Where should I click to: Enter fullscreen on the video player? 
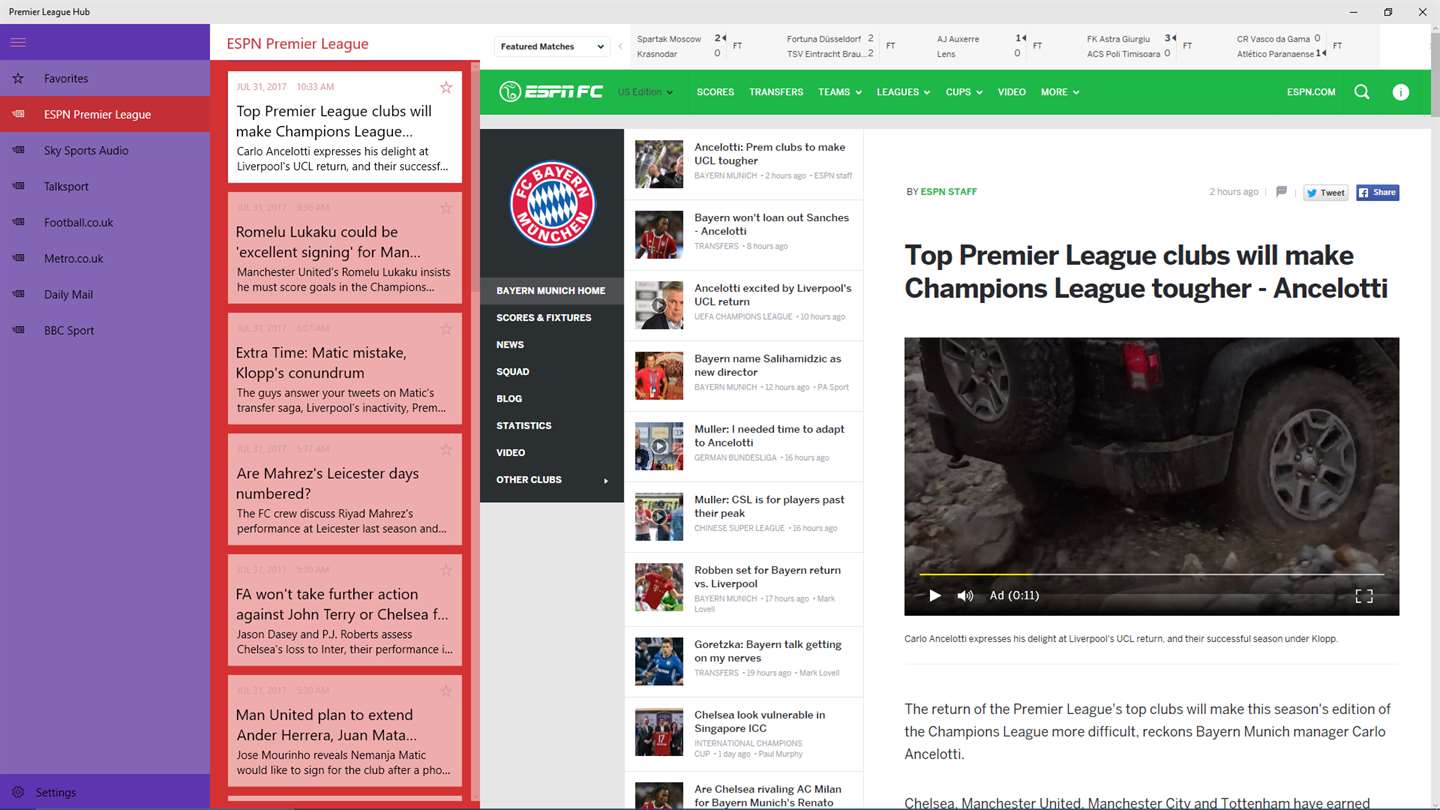(1364, 596)
